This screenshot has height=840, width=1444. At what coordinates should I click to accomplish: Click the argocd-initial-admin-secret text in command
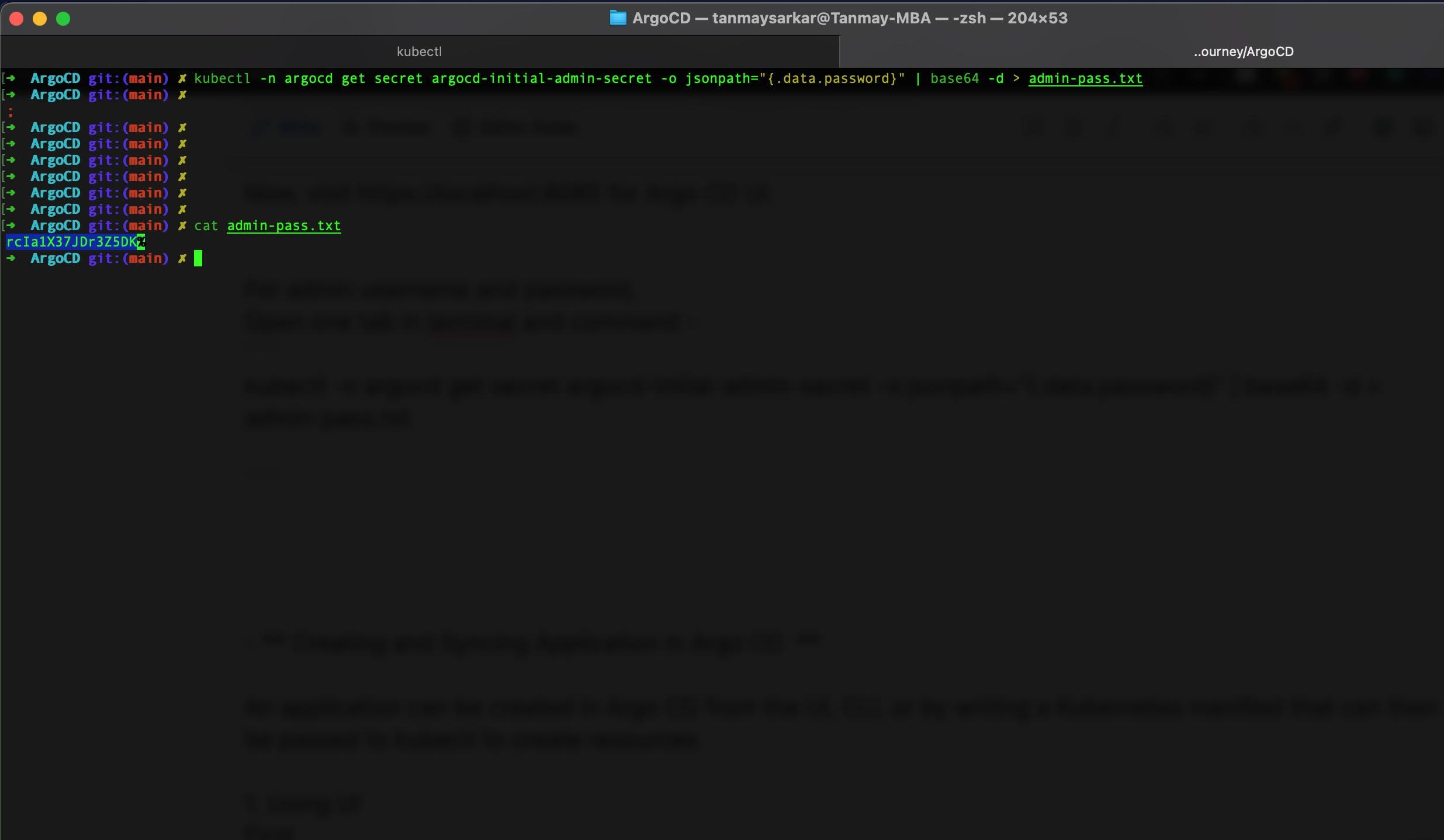click(541, 78)
